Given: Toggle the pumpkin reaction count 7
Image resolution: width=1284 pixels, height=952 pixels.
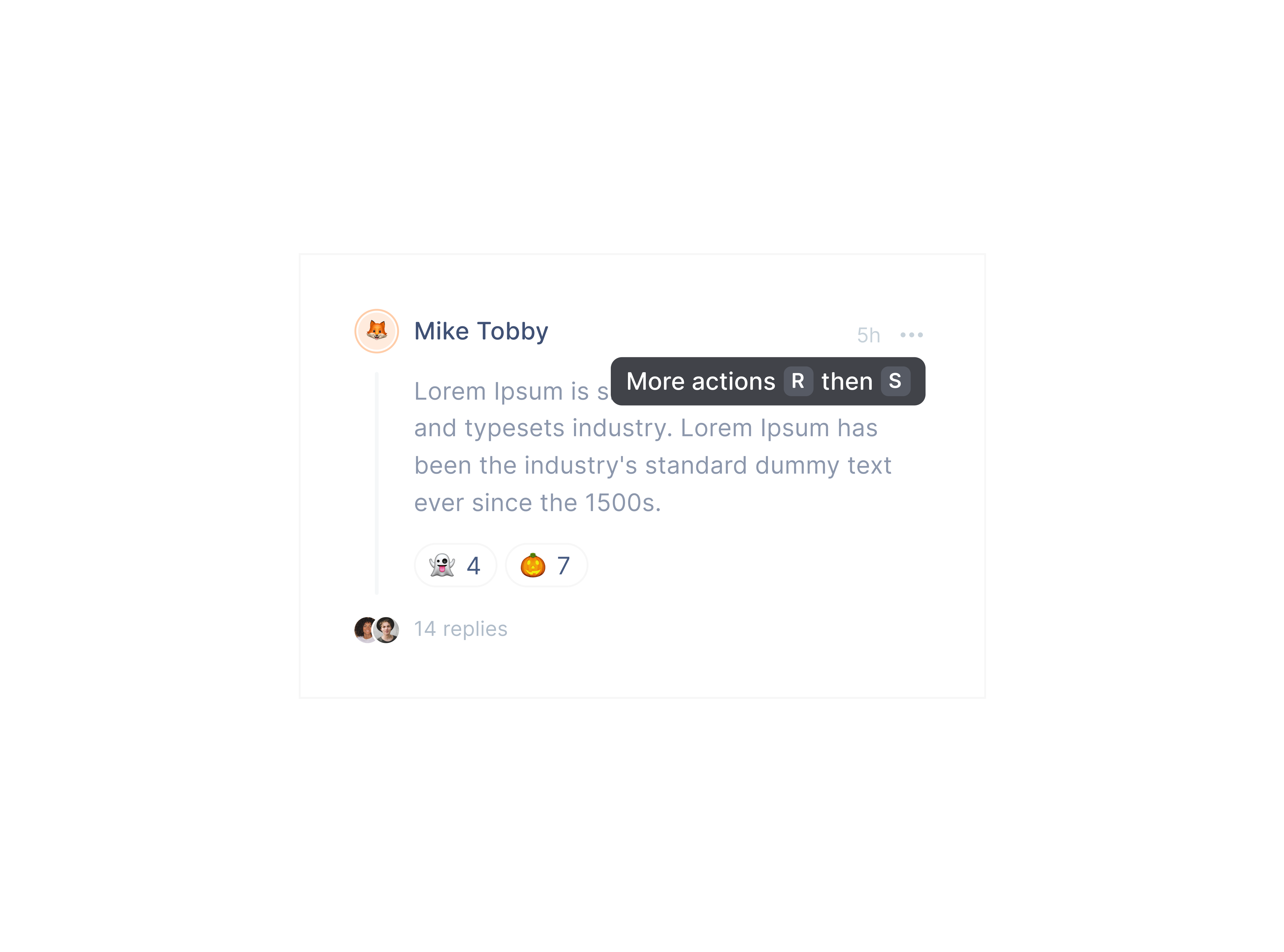Looking at the screenshot, I should point(563,566).
